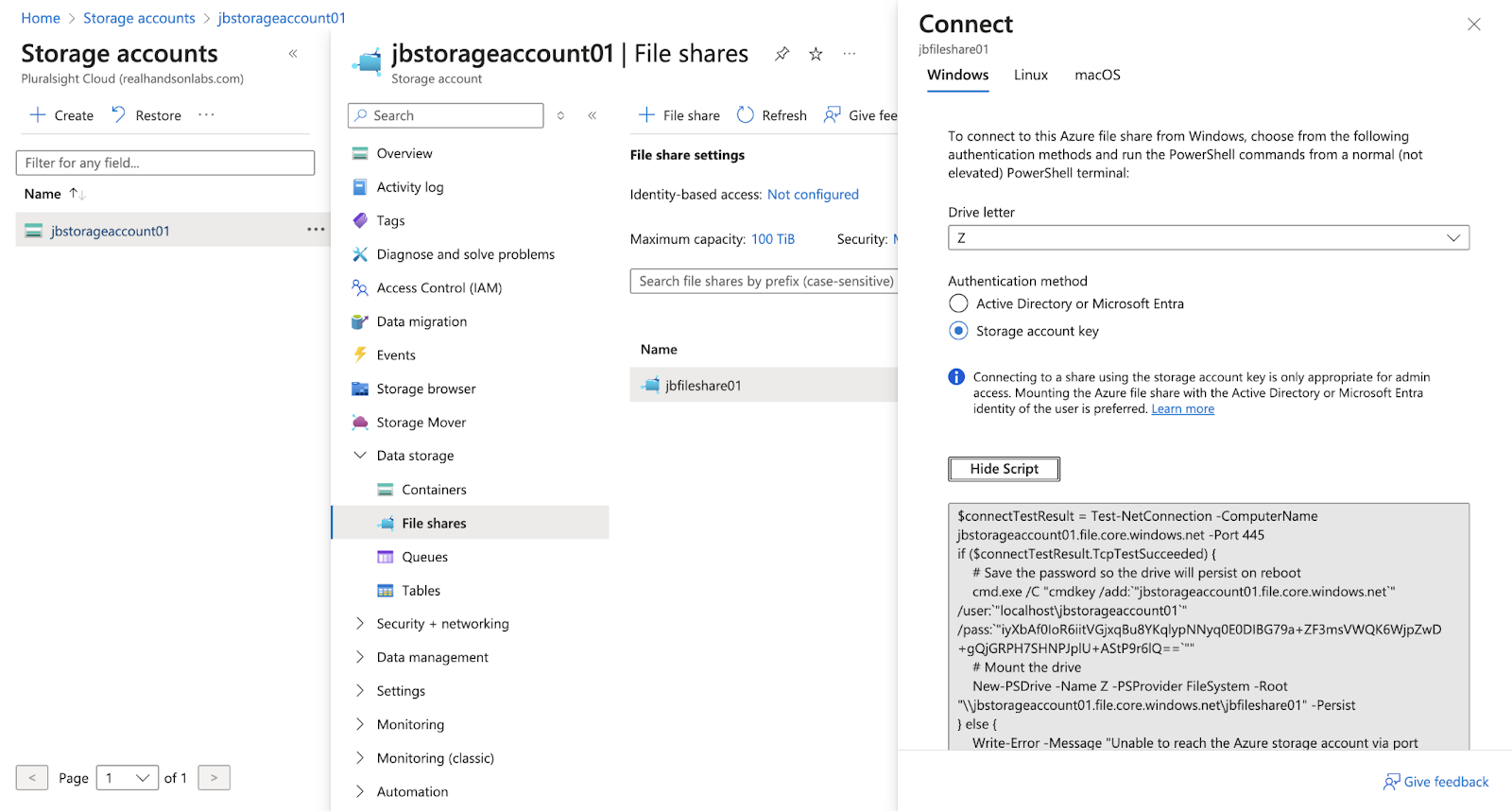This screenshot has width=1512, height=812.
Task: Click the 100 TiB maximum capacity link
Action: tap(773, 239)
